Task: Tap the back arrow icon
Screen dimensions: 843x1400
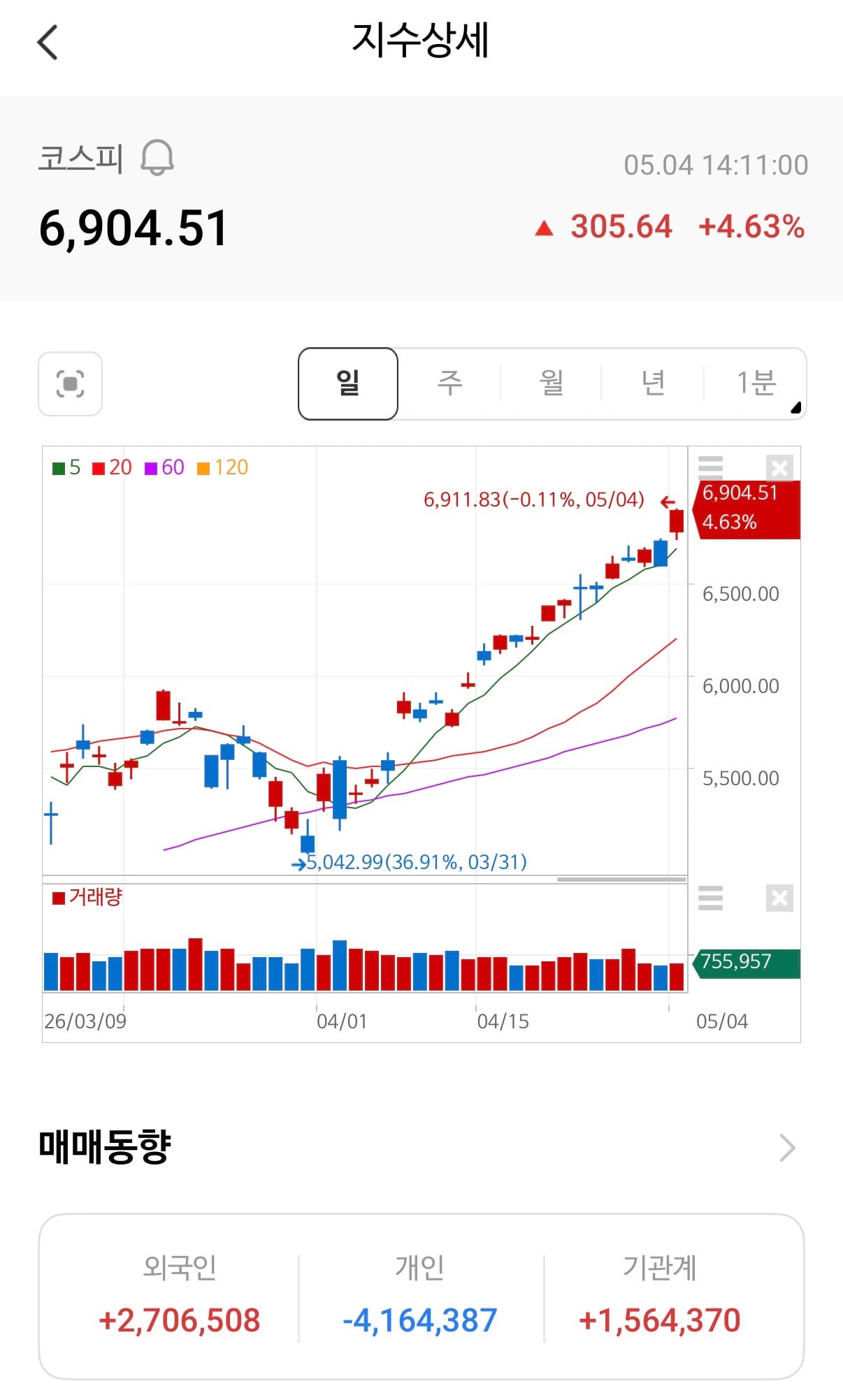Action: (47, 43)
